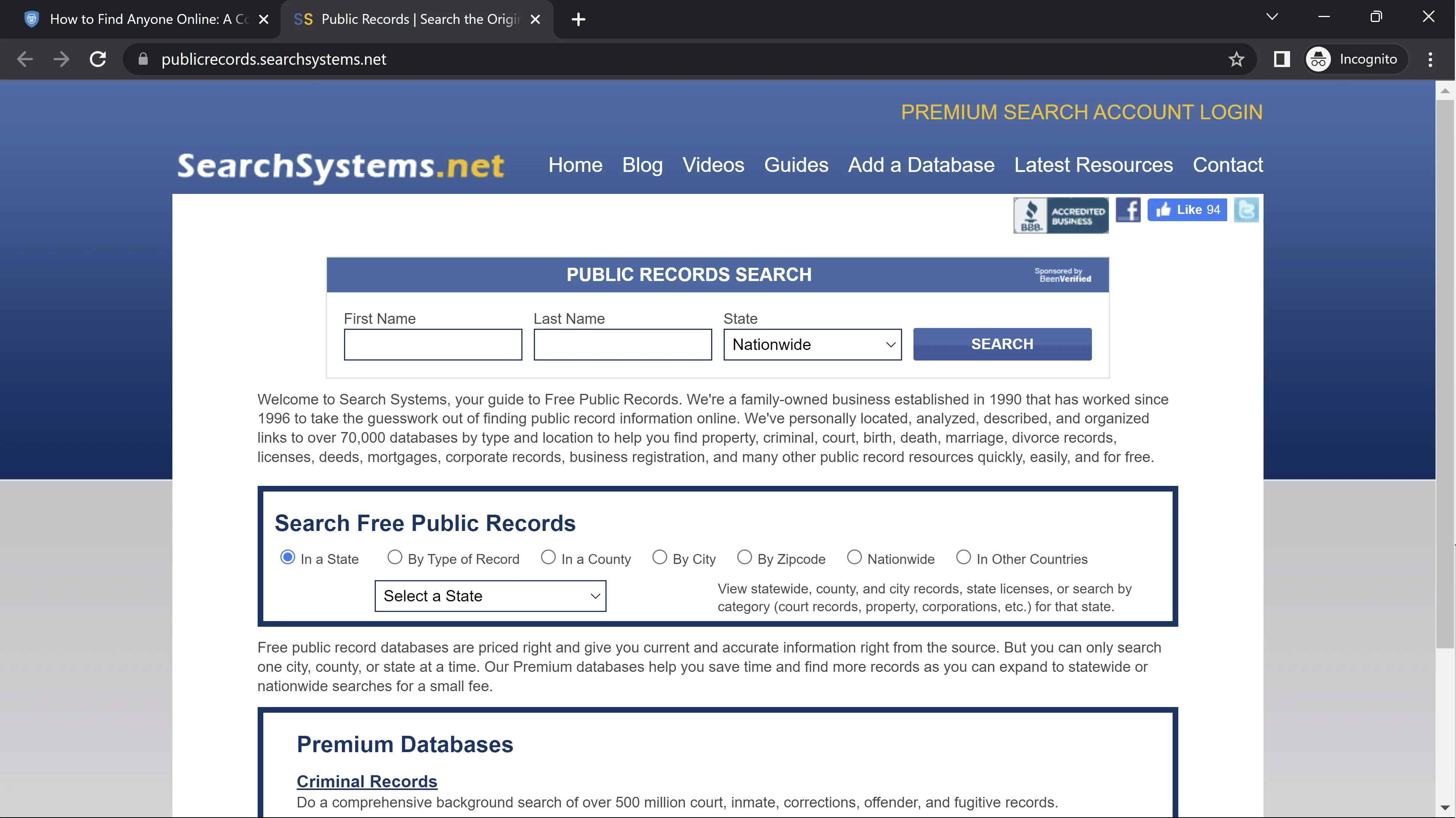Click the First Name input field
The image size is (1456, 818).
coord(432,345)
